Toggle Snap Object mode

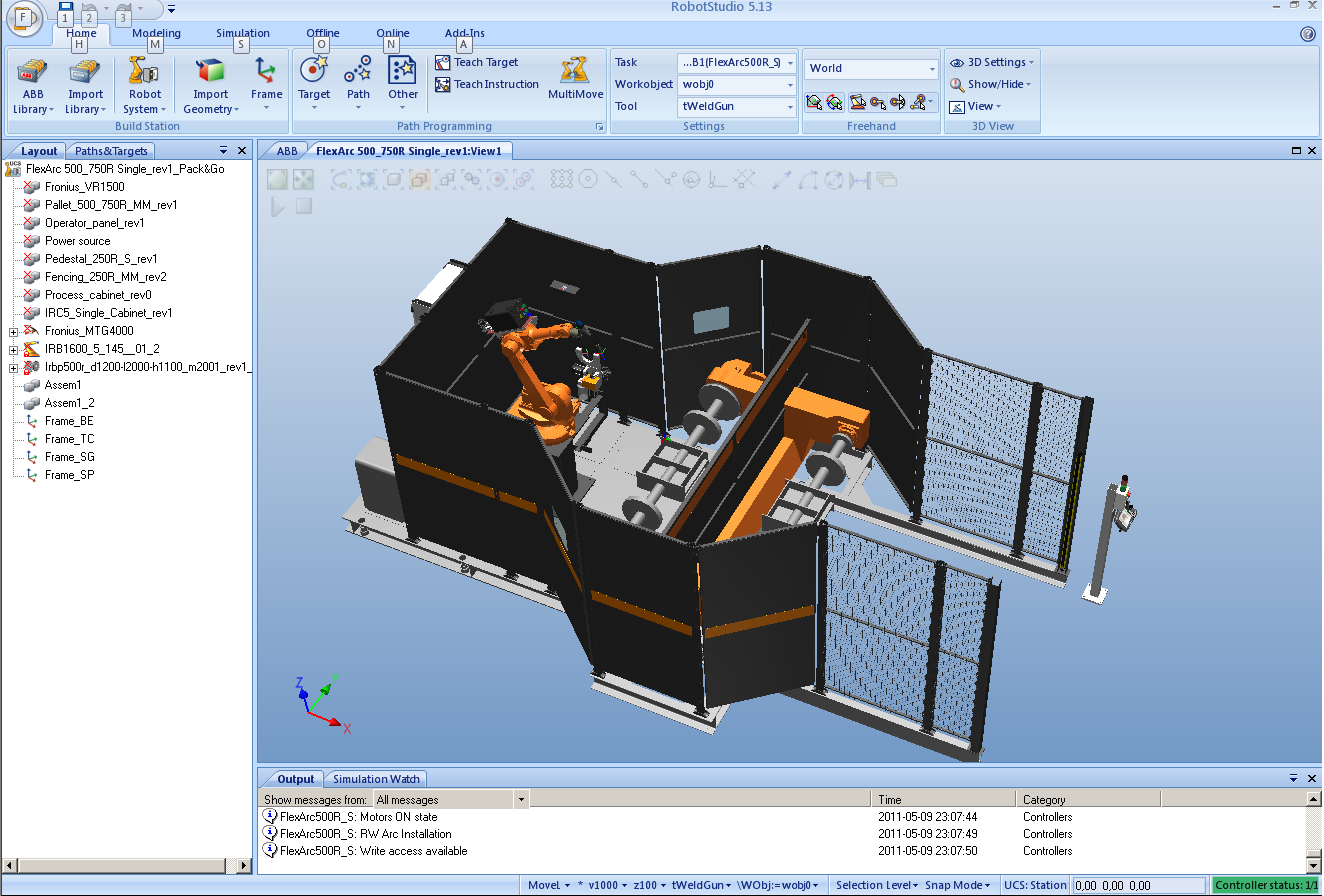tap(561, 180)
